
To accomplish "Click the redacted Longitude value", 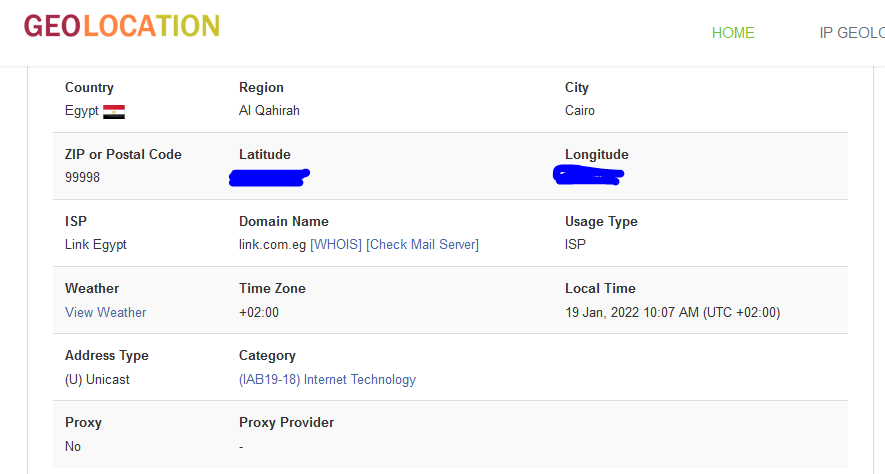I will tap(589, 176).
